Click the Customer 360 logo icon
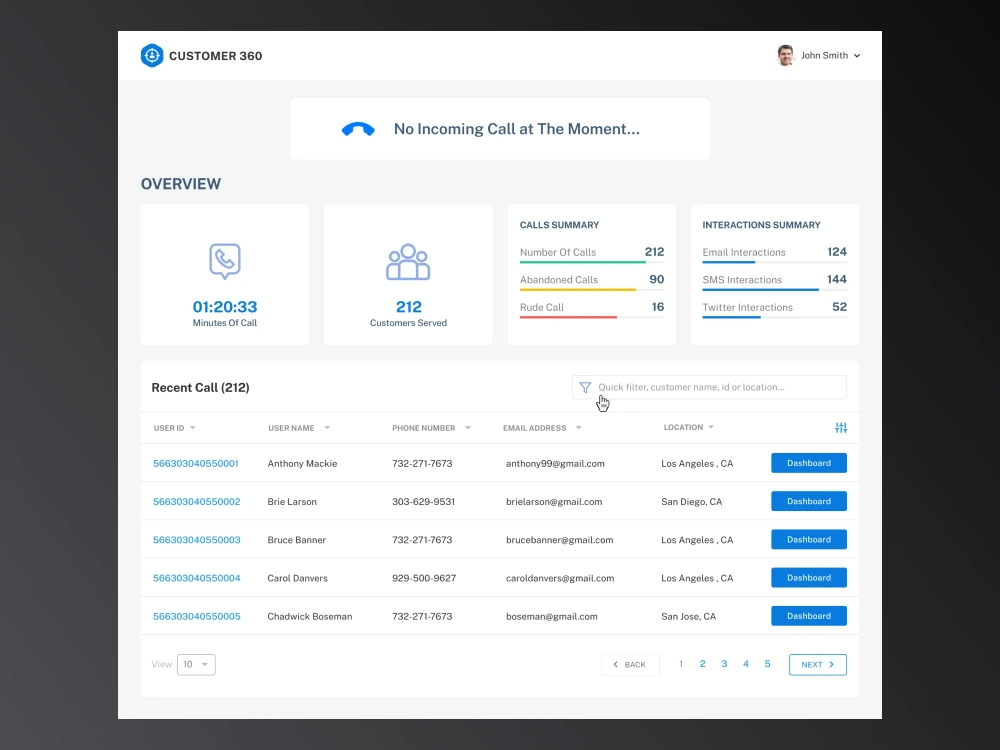Image resolution: width=1000 pixels, height=750 pixels. tap(152, 55)
